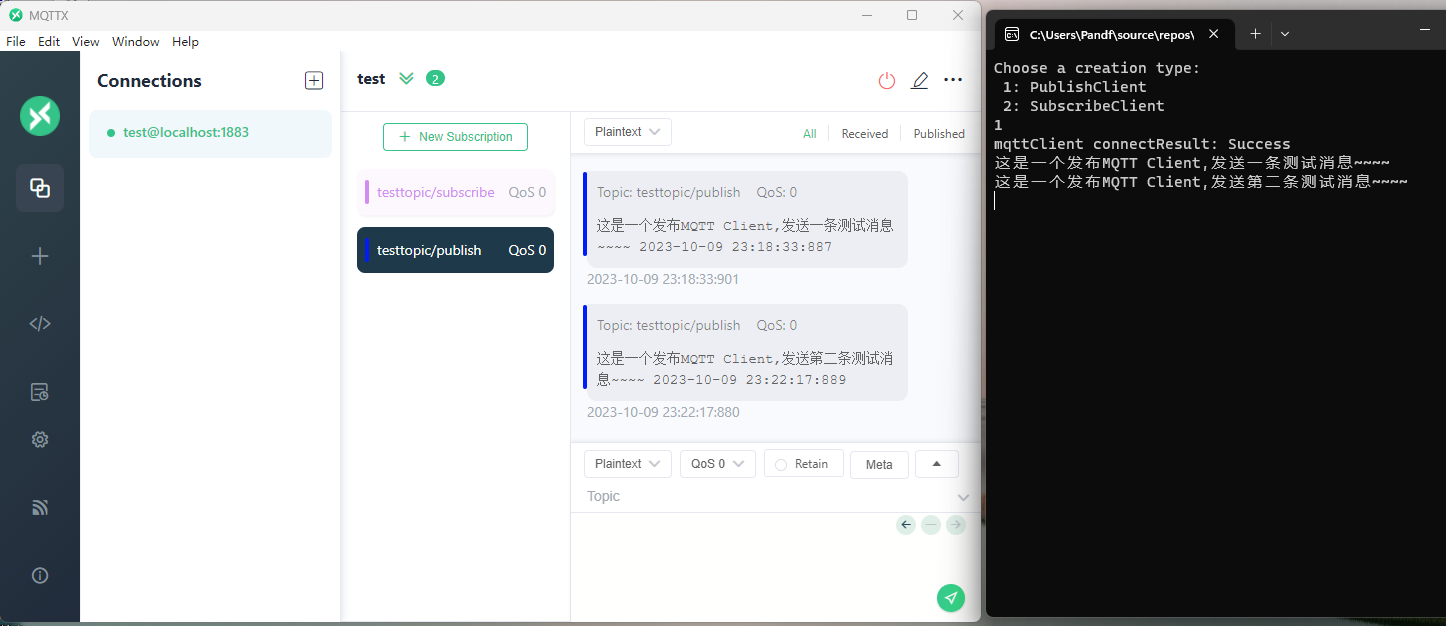Open the Script code icon in sidebar

tap(40, 324)
